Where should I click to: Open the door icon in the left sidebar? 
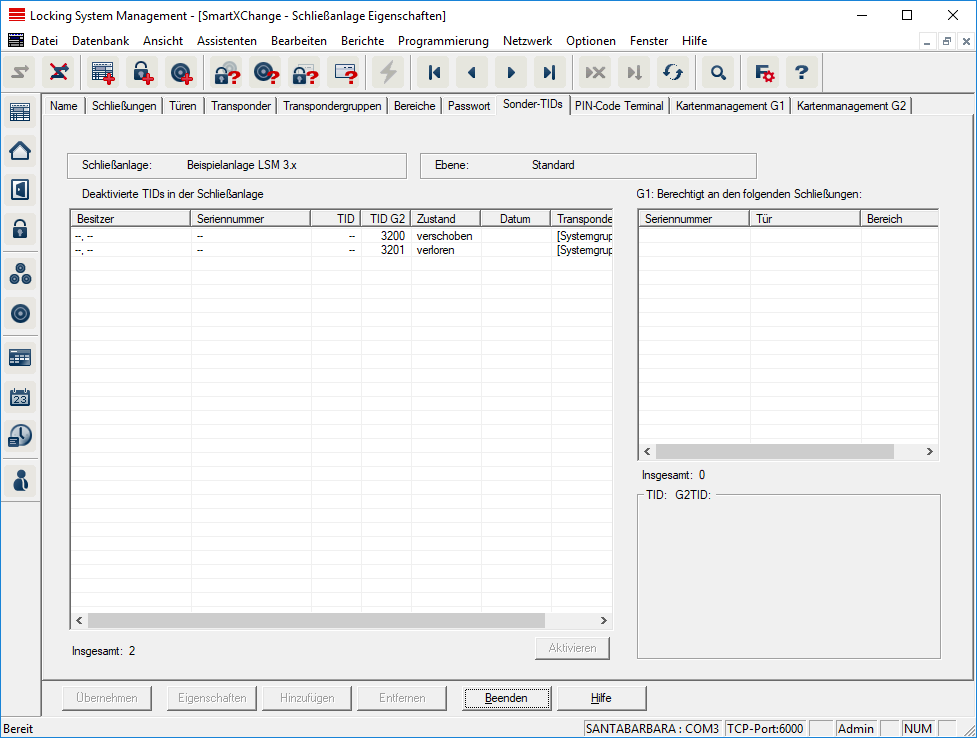[20, 189]
